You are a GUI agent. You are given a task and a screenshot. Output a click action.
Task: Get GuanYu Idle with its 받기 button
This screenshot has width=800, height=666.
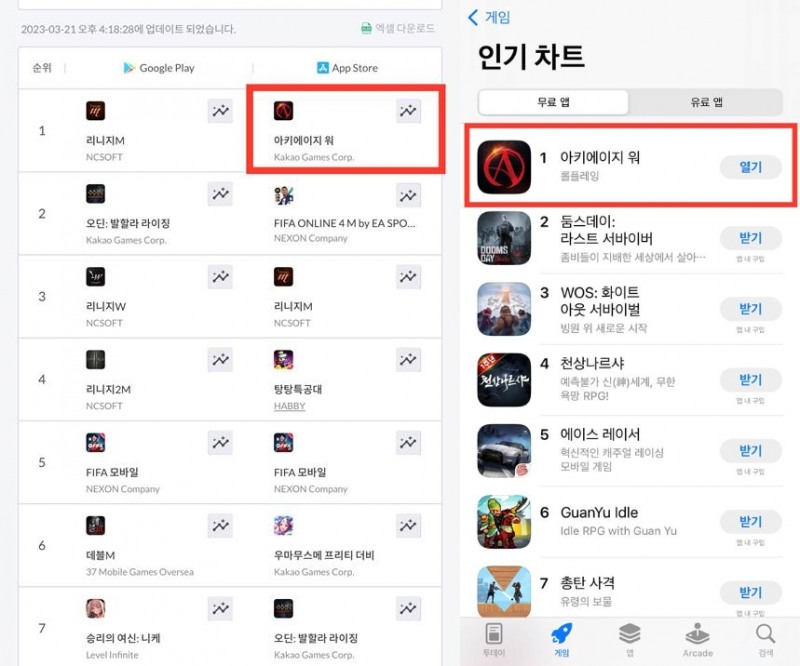click(x=751, y=522)
